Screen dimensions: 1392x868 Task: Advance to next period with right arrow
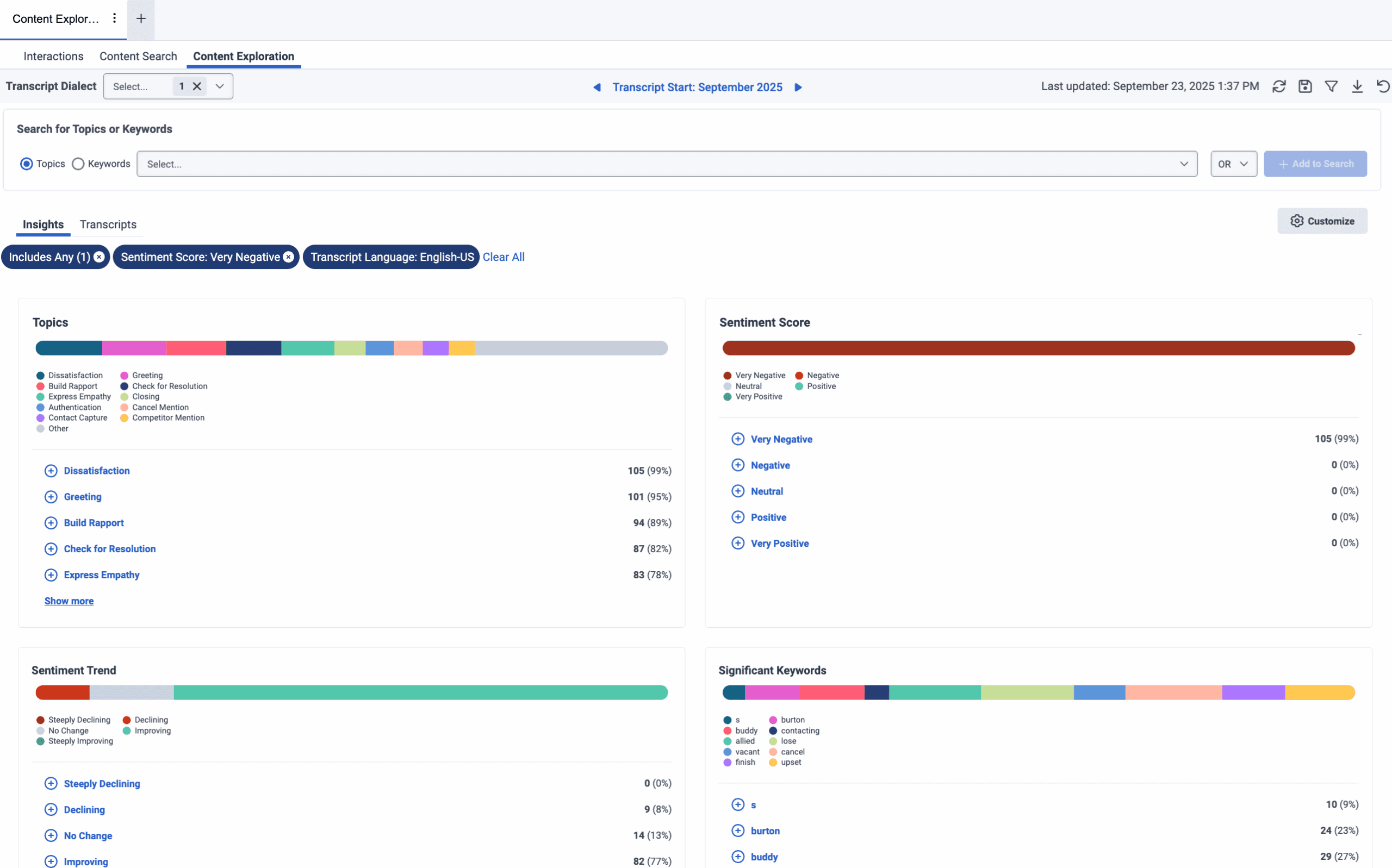[x=798, y=88]
